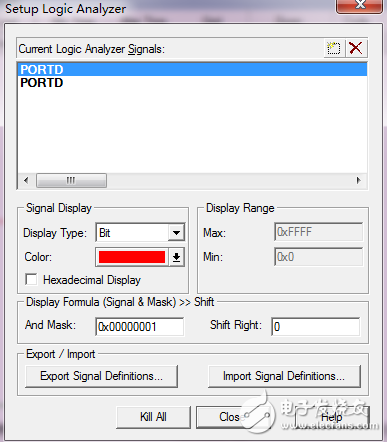Click the New signal insert icon
387x442 pixels.
[334, 49]
